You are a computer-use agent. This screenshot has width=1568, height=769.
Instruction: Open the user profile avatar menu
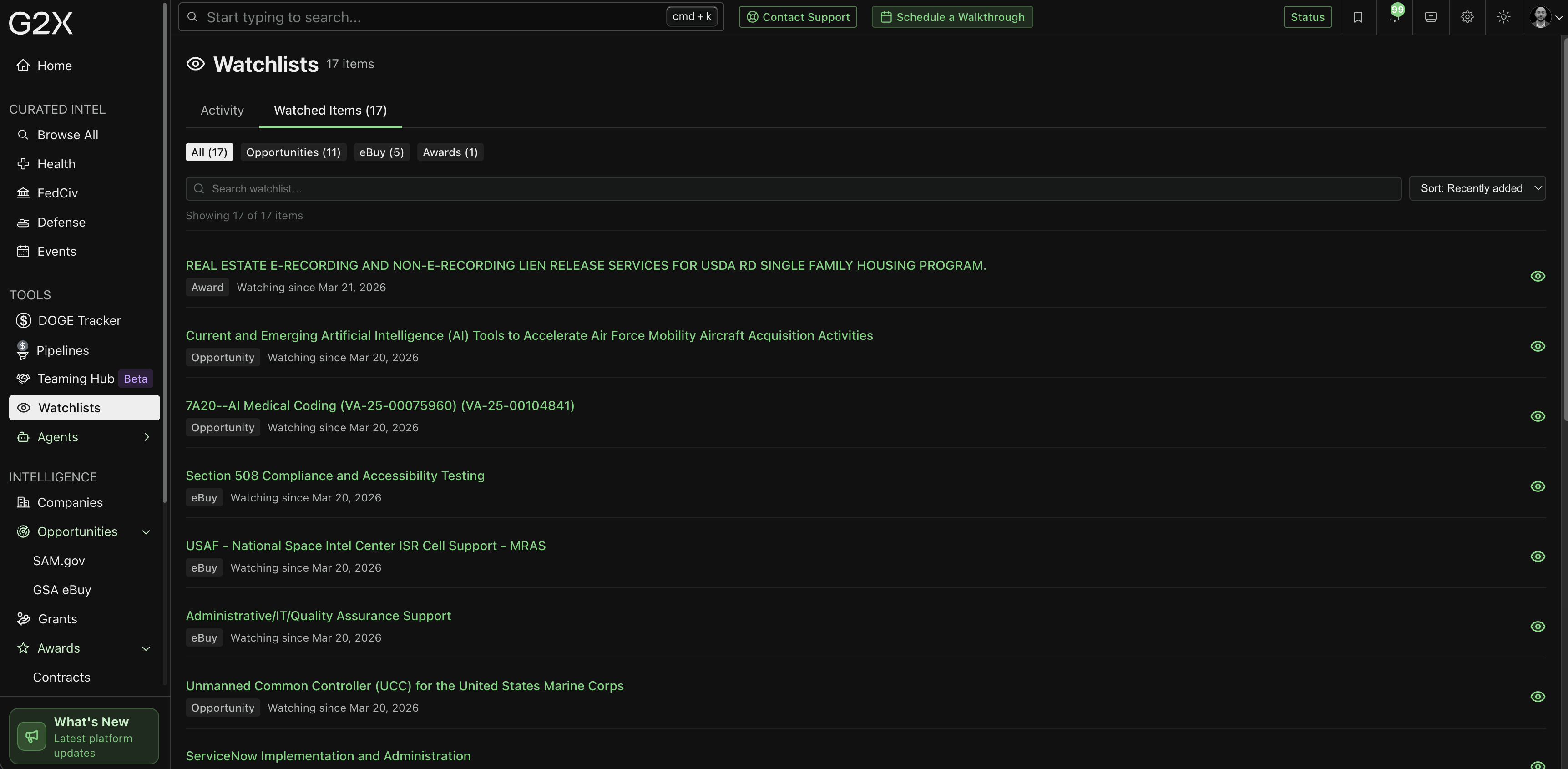coord(1540,17)
